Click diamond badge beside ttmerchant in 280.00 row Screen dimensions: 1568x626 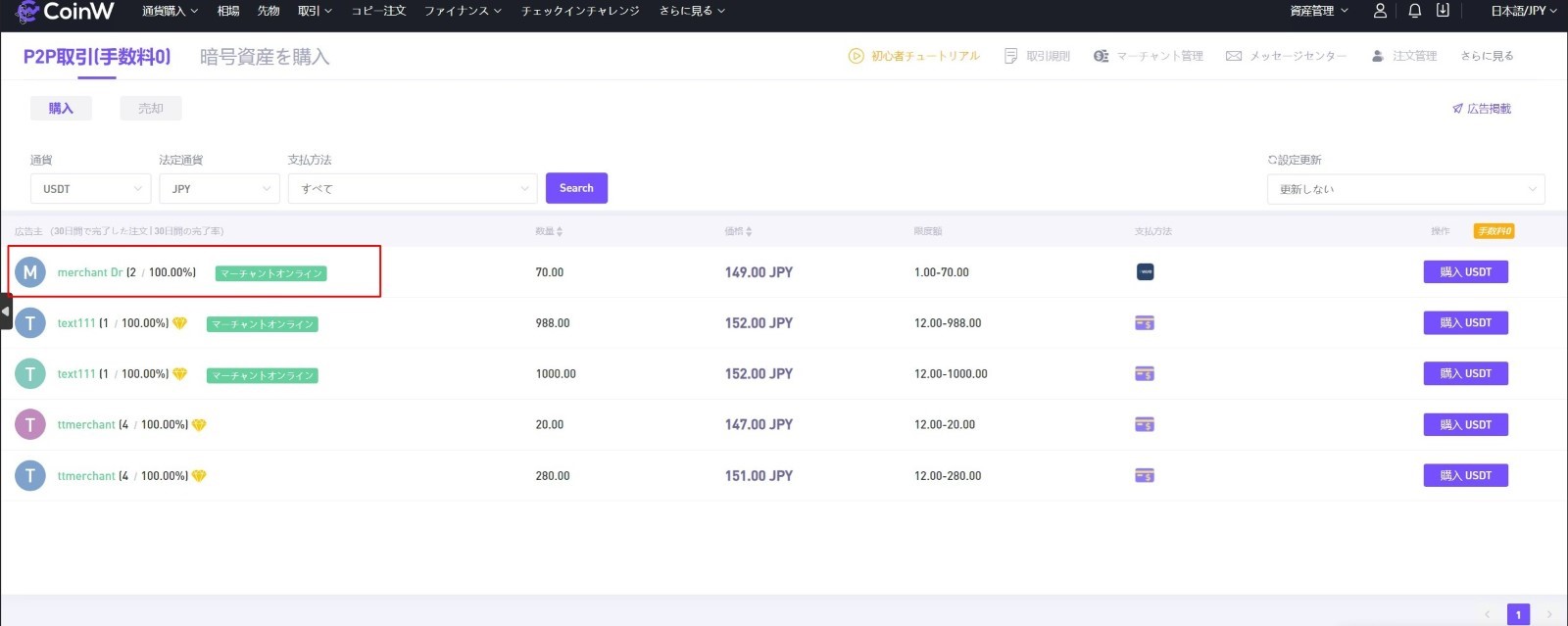199,476
